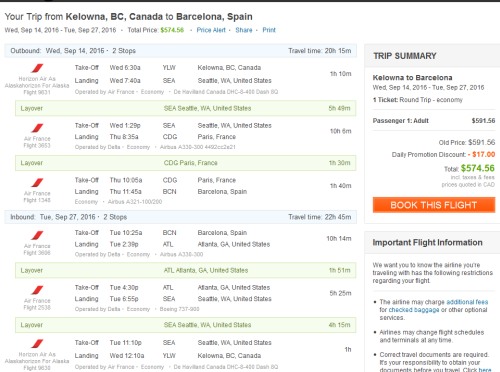The image size is (500, 372).
Task: Open the Price Alert link
Action: [211, 30]
